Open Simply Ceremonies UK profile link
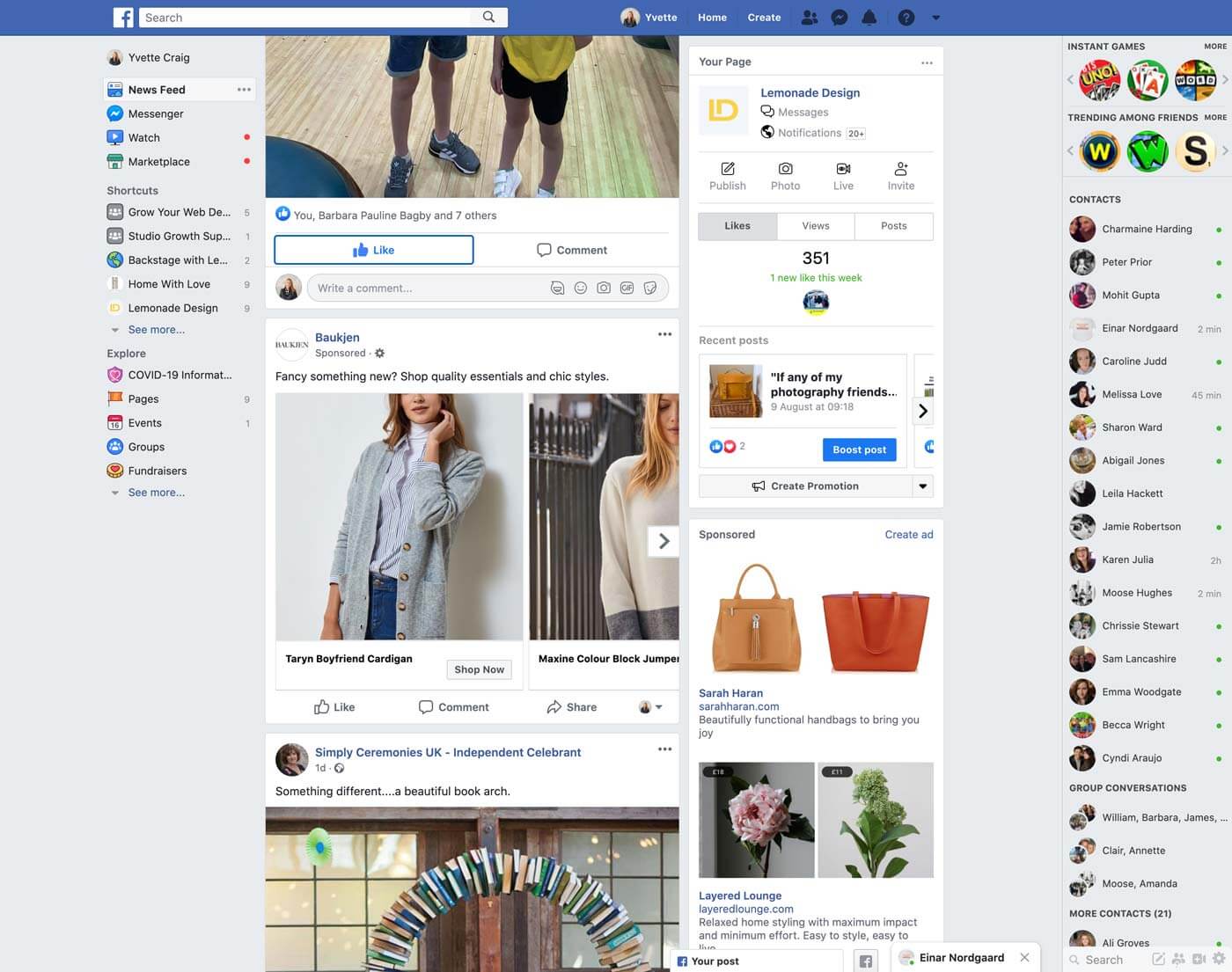The width and height of the screenshot is (1232, 972). (448, 752)
